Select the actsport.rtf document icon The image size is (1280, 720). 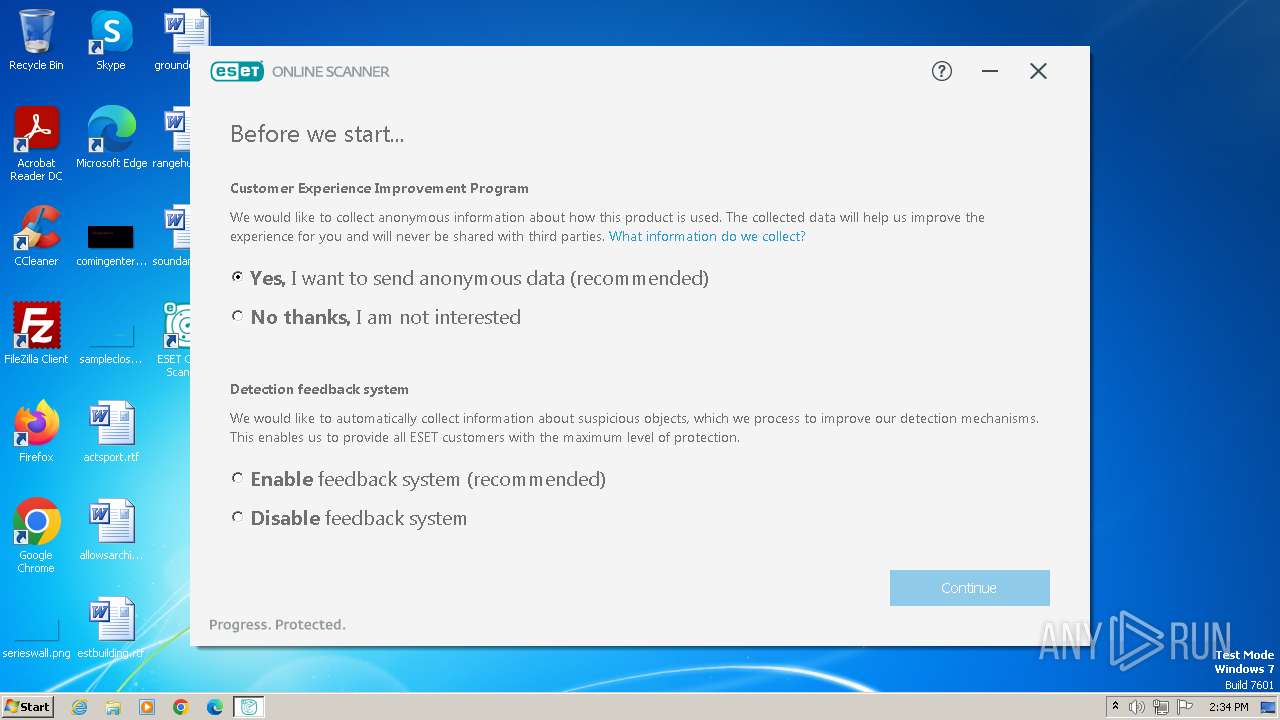[x=111, y=431]
